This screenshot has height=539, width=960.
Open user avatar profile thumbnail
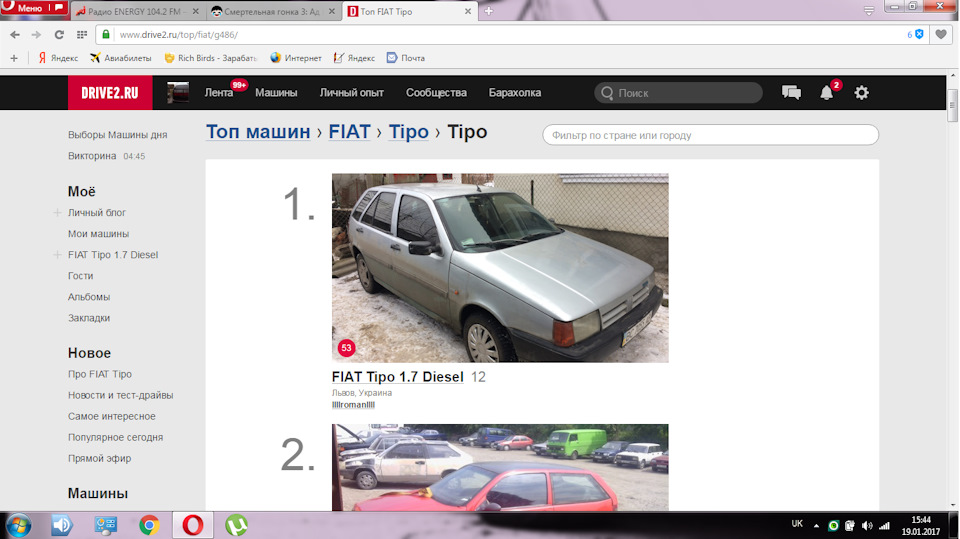(x=178, y=93)
